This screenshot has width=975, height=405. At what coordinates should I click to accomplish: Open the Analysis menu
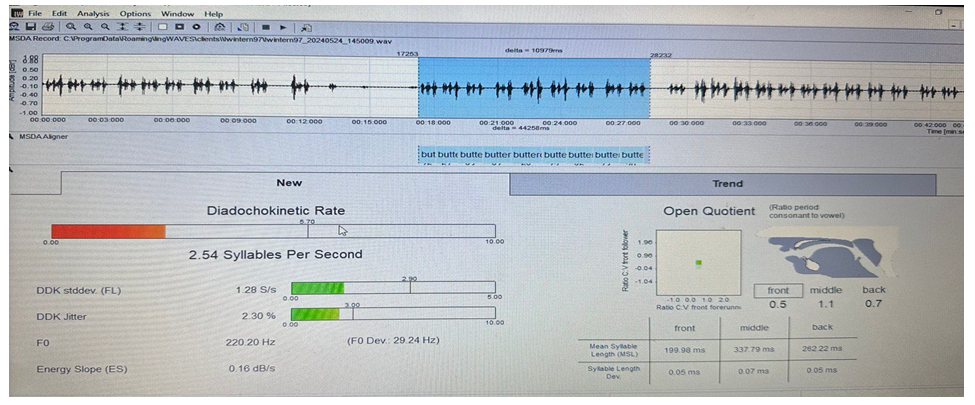(93, 13)
